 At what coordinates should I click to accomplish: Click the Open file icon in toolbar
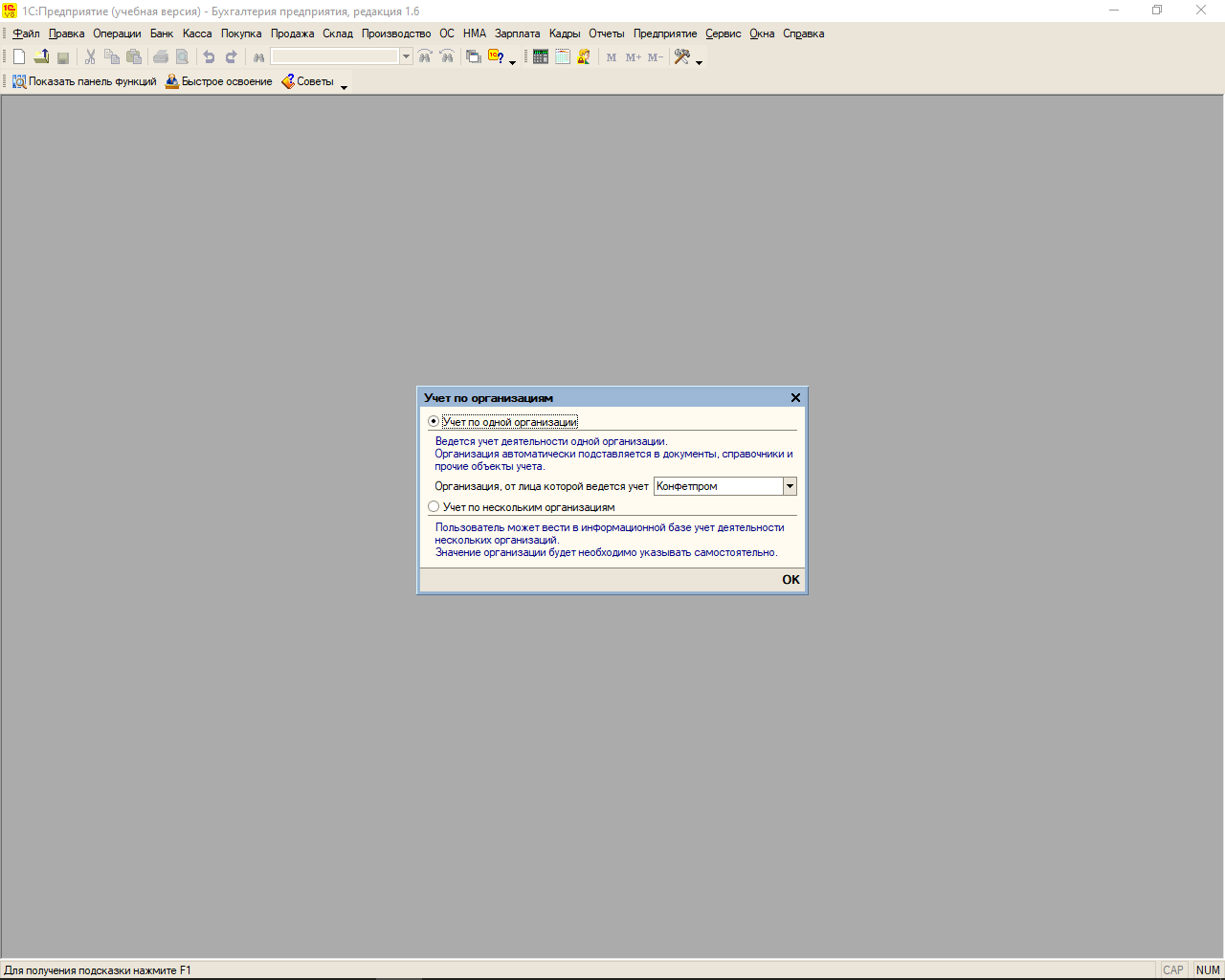pos(41,57)
